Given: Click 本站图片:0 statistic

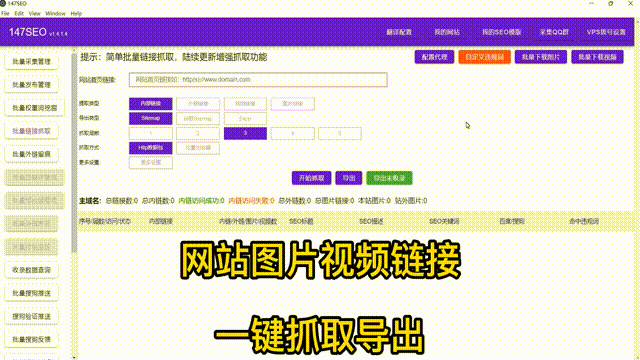Looking at the screenshot, I should click(x=374, y=201).
